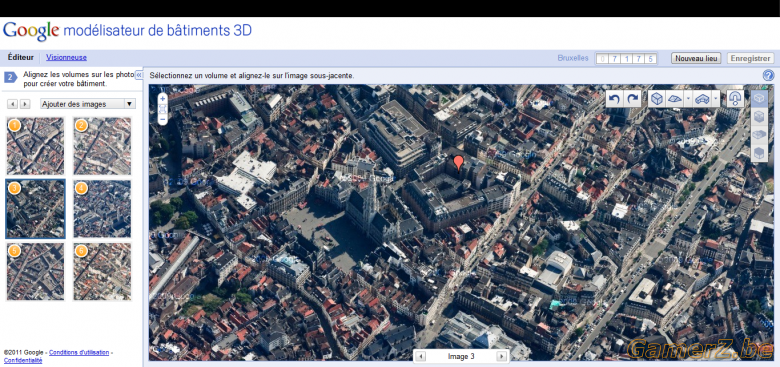This screenshot has height=367, width=780.
Task: Open the pyramid shape variants dropdown arrow
Action: pyautogui.click(x=687, y=99)
